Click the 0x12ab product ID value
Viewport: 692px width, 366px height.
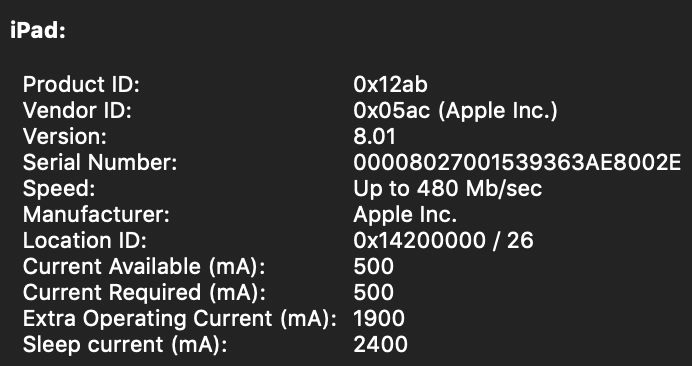coord(390,84)
